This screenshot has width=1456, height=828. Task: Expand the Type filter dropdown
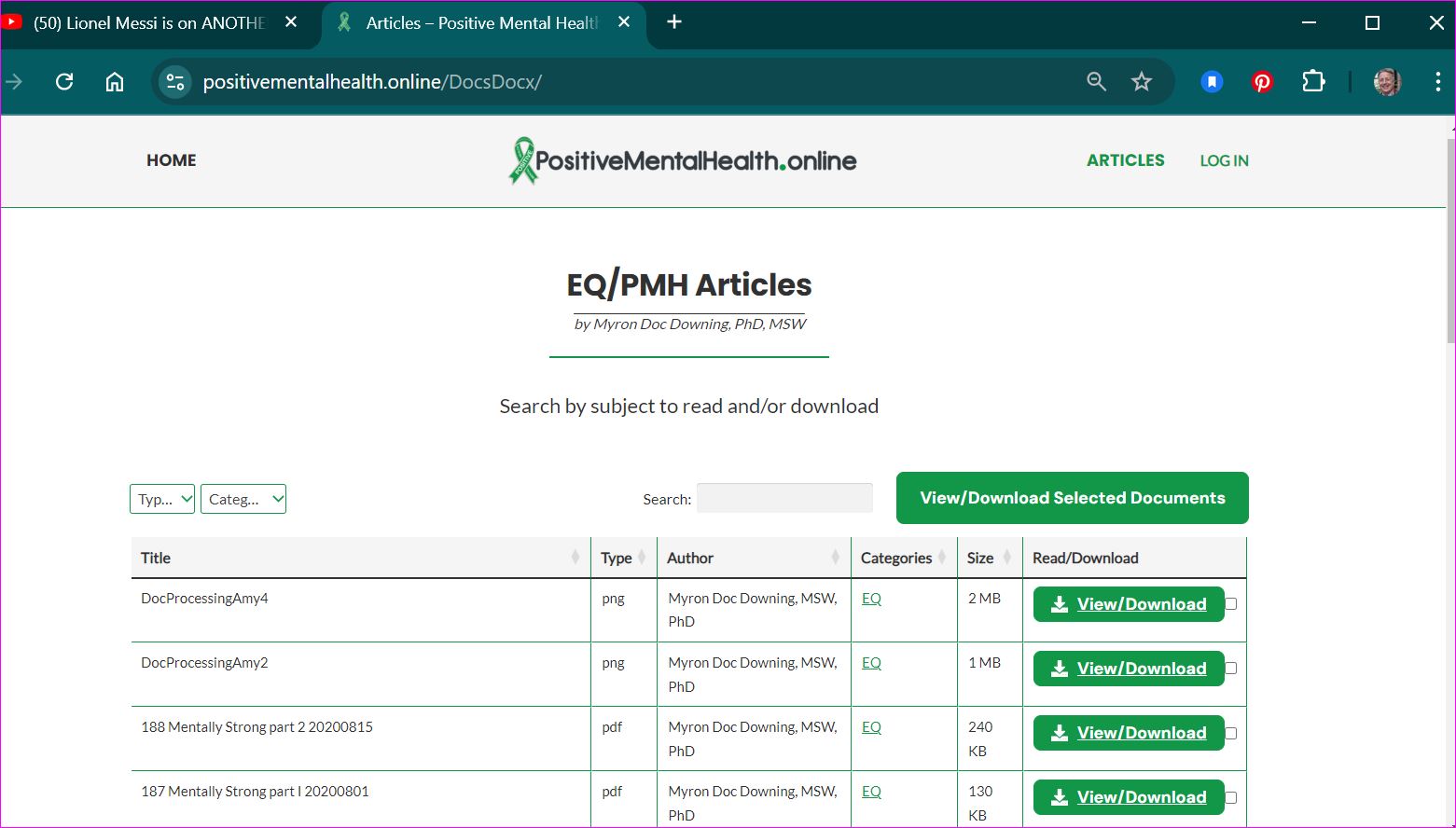pyautogui.click(x=162, y=499)
